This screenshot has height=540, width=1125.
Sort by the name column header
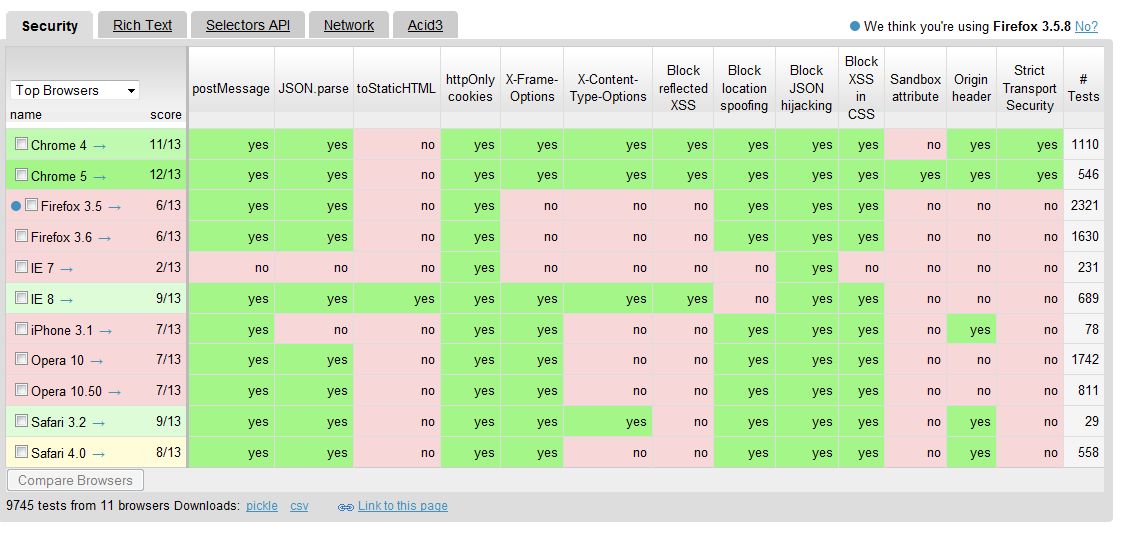coord(26,115)
